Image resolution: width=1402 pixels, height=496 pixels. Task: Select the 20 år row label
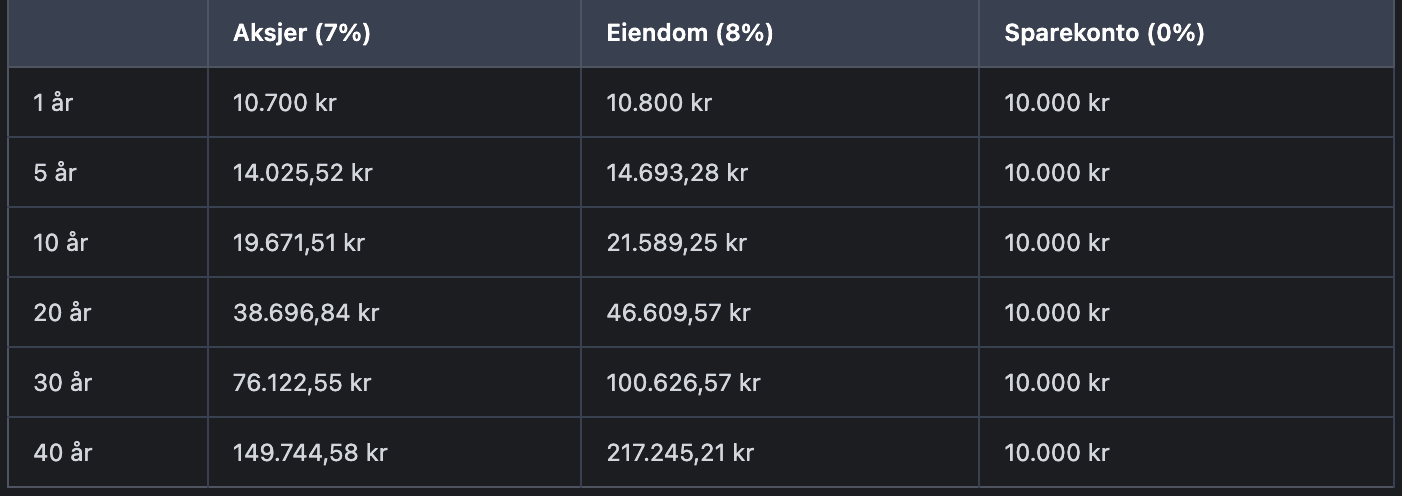62,312
